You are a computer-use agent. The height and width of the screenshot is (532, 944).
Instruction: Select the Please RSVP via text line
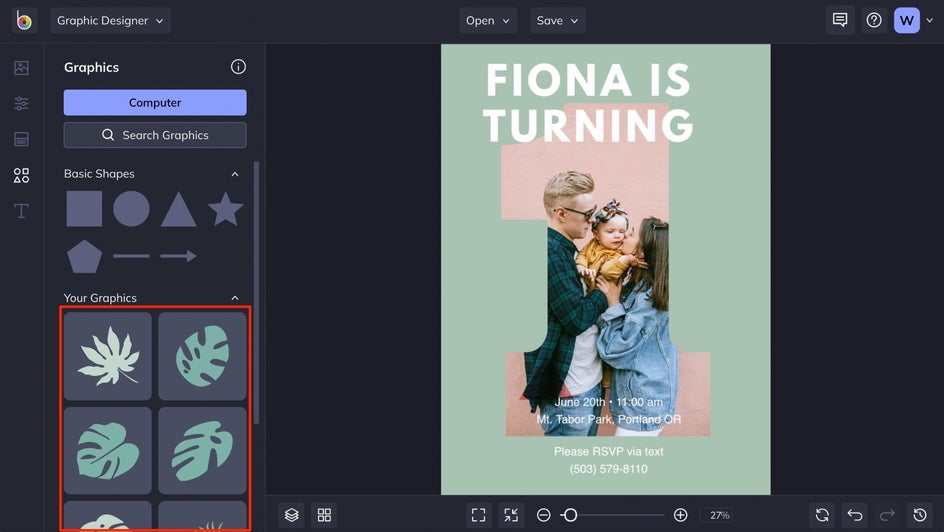pos(609,451)
